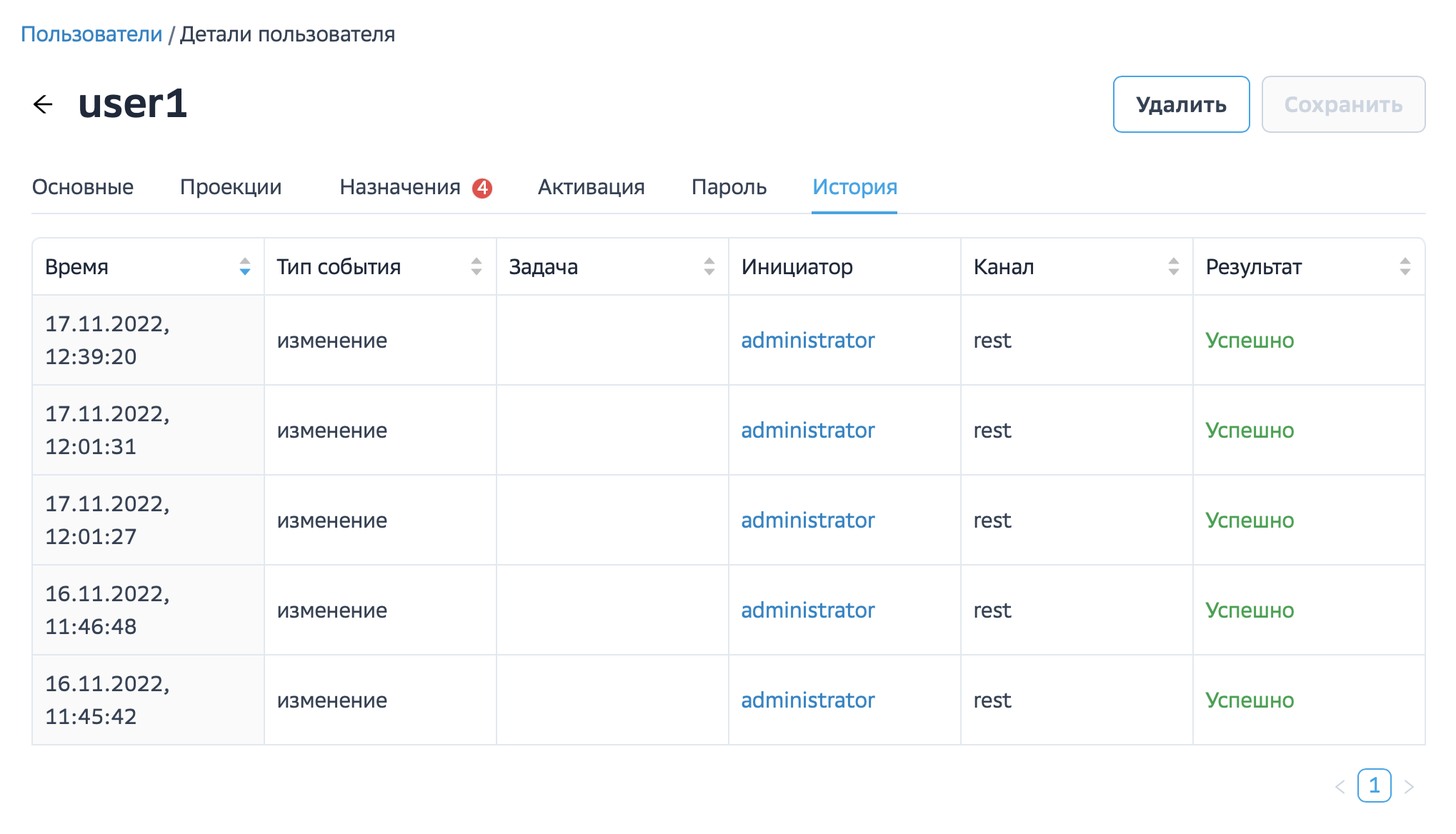Click the back arrow next to user1
This screenshot has height=834, width=1456.
44,104
